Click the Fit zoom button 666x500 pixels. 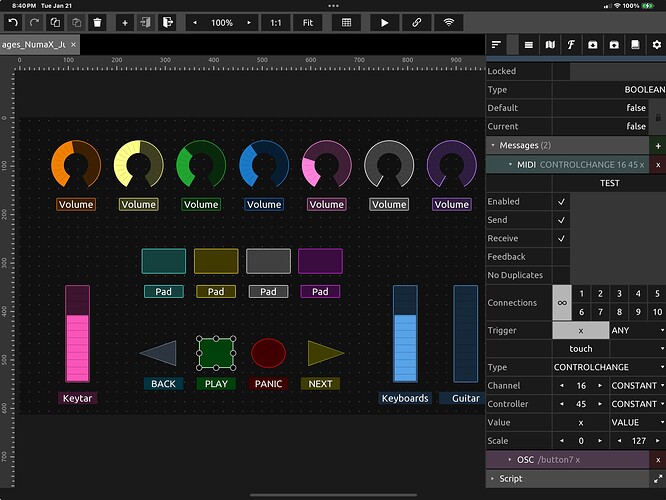(308, 23)
